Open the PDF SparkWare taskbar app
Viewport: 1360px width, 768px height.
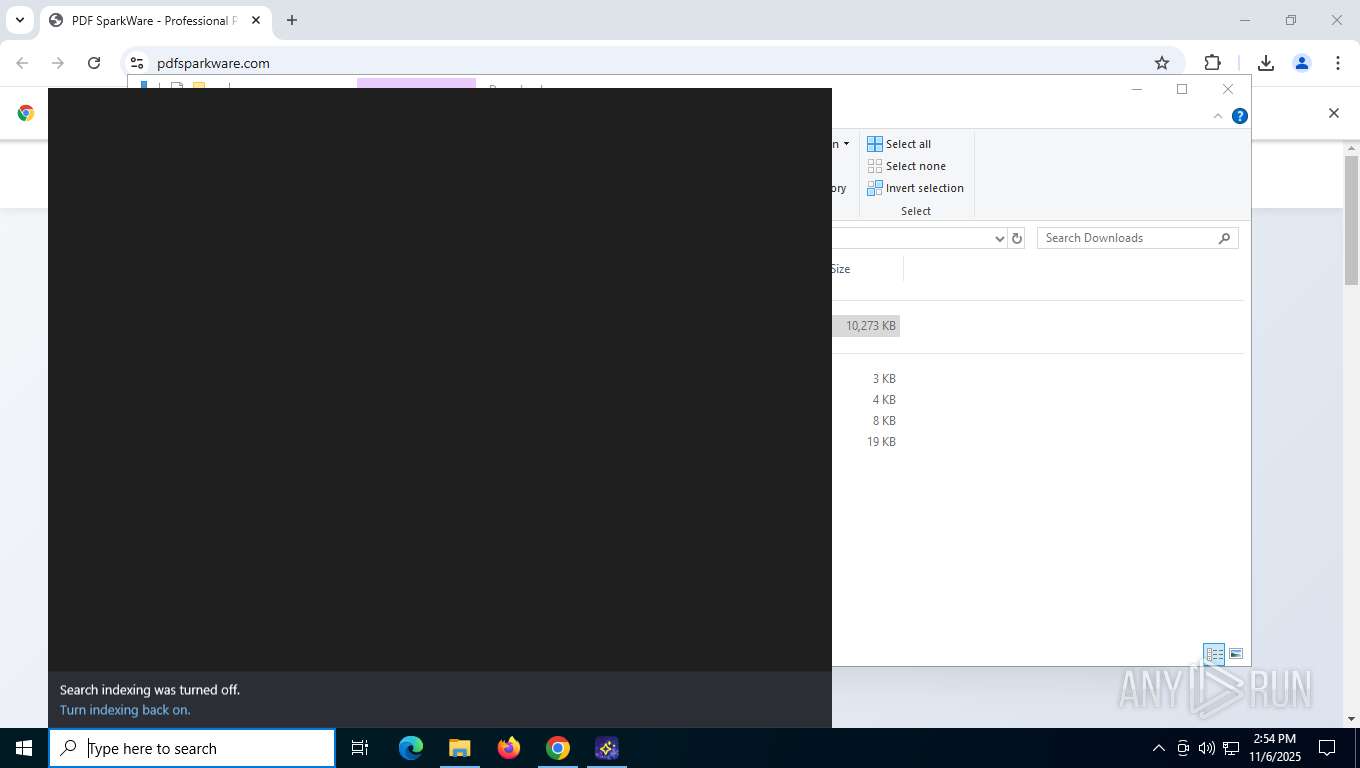point(607,748)
